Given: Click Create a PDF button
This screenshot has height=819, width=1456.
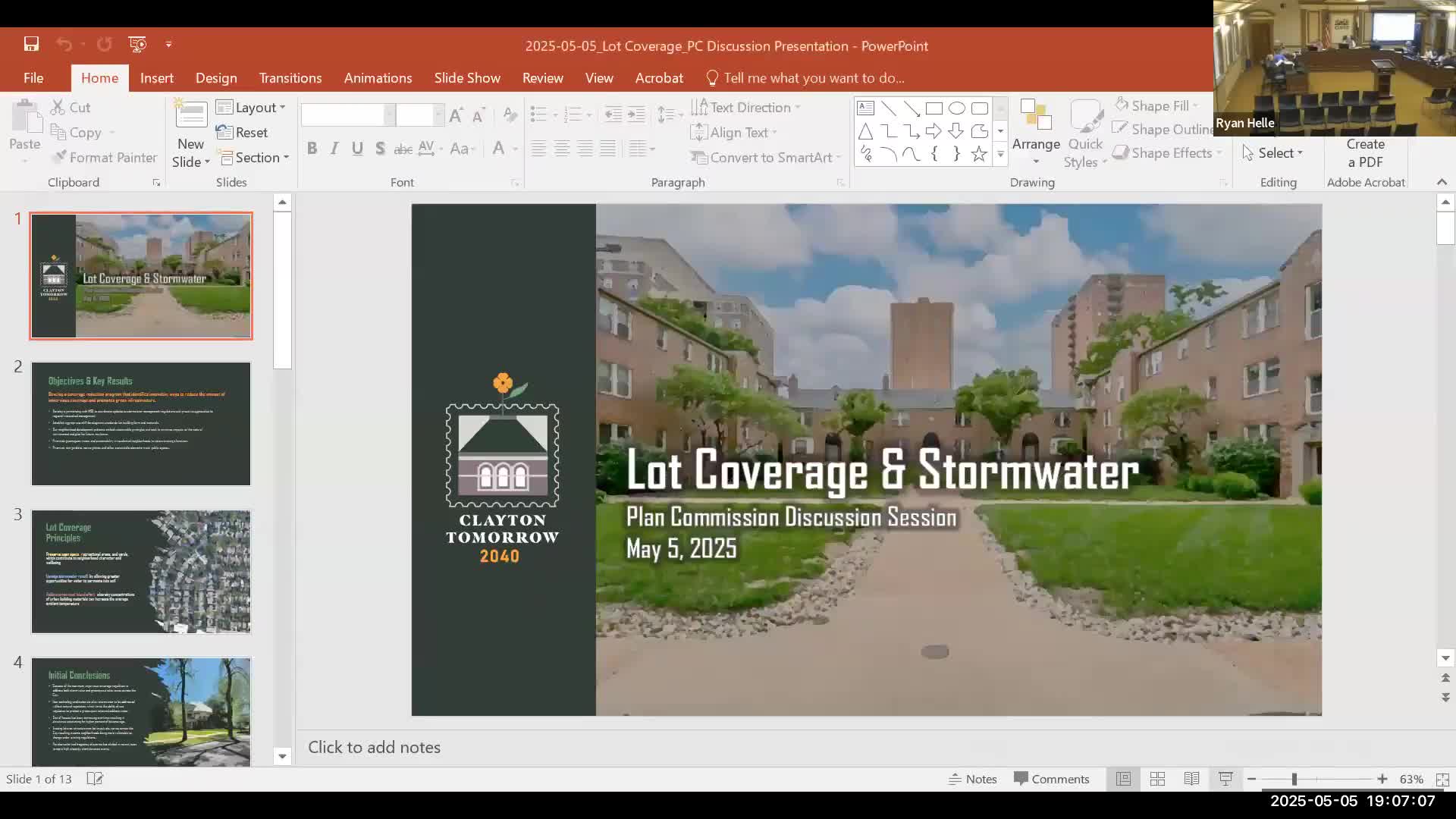Looking at the screenshot, I should pos(1365,153).
